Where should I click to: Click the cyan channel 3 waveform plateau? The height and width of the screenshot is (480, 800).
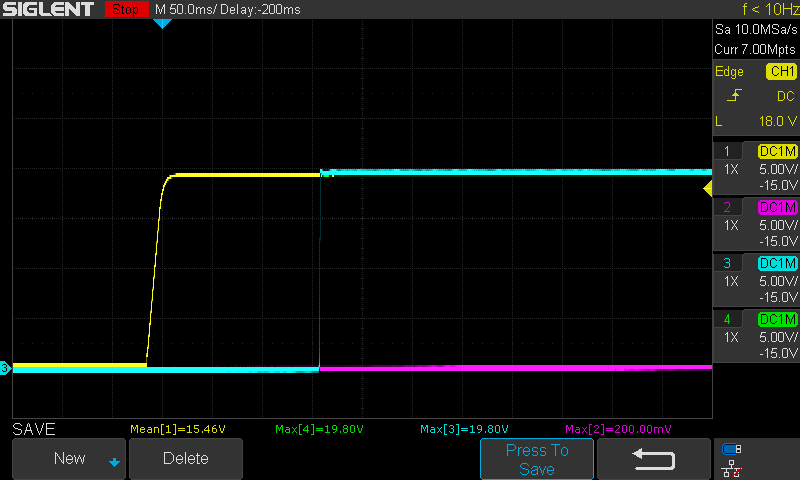515,172
